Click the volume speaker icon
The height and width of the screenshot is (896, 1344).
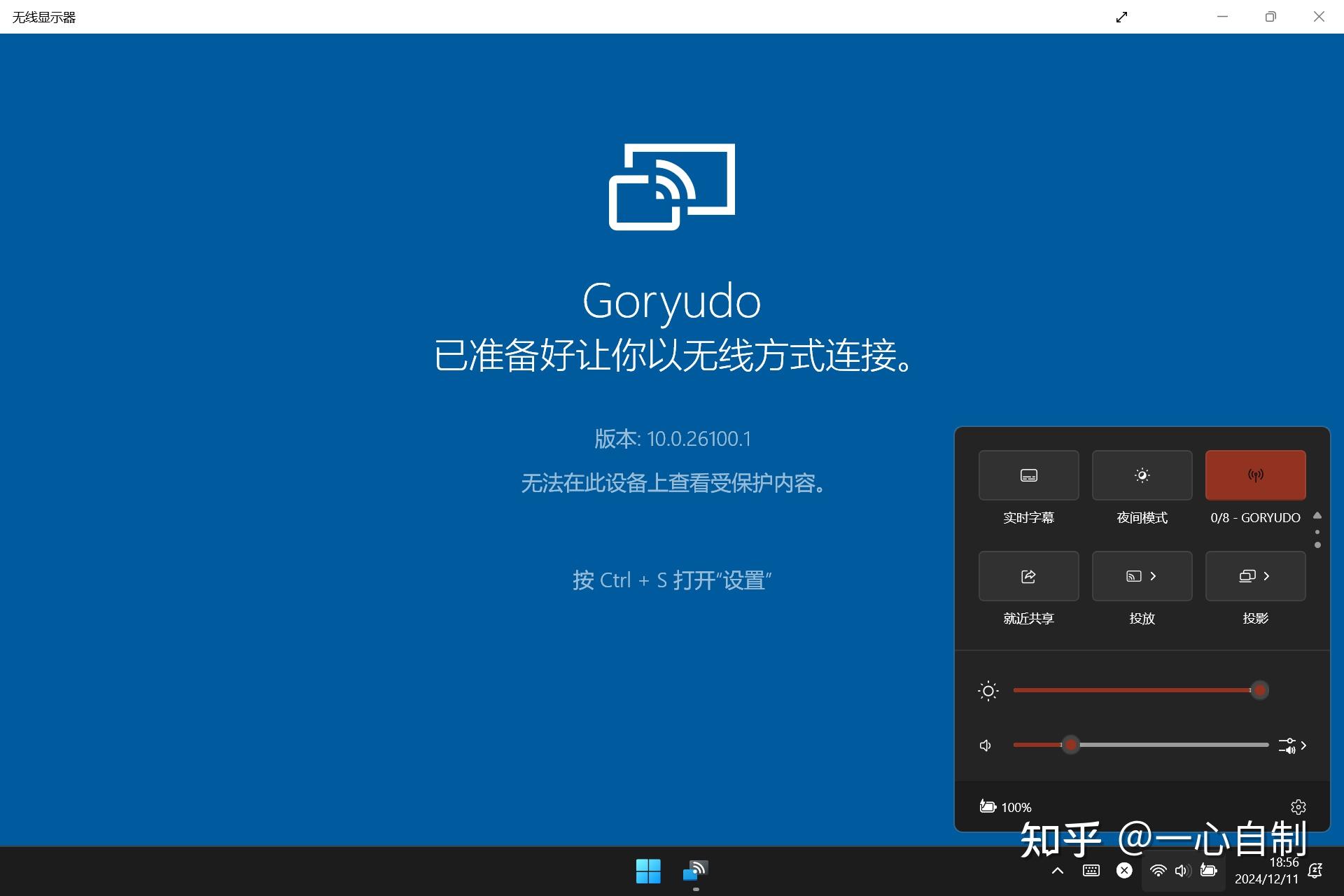coord(985,745)
